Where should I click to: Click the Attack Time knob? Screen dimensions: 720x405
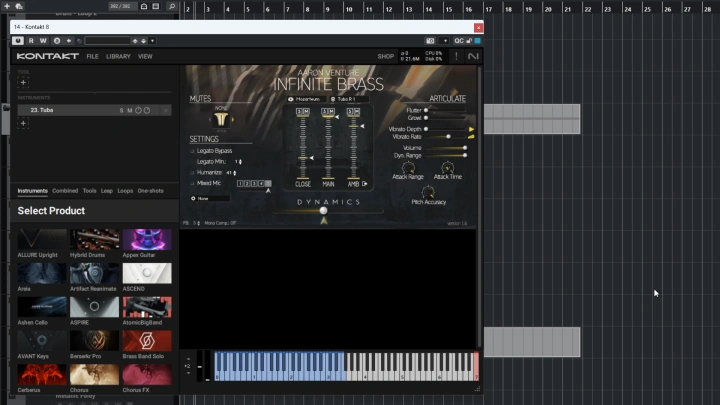coord(447,168)
